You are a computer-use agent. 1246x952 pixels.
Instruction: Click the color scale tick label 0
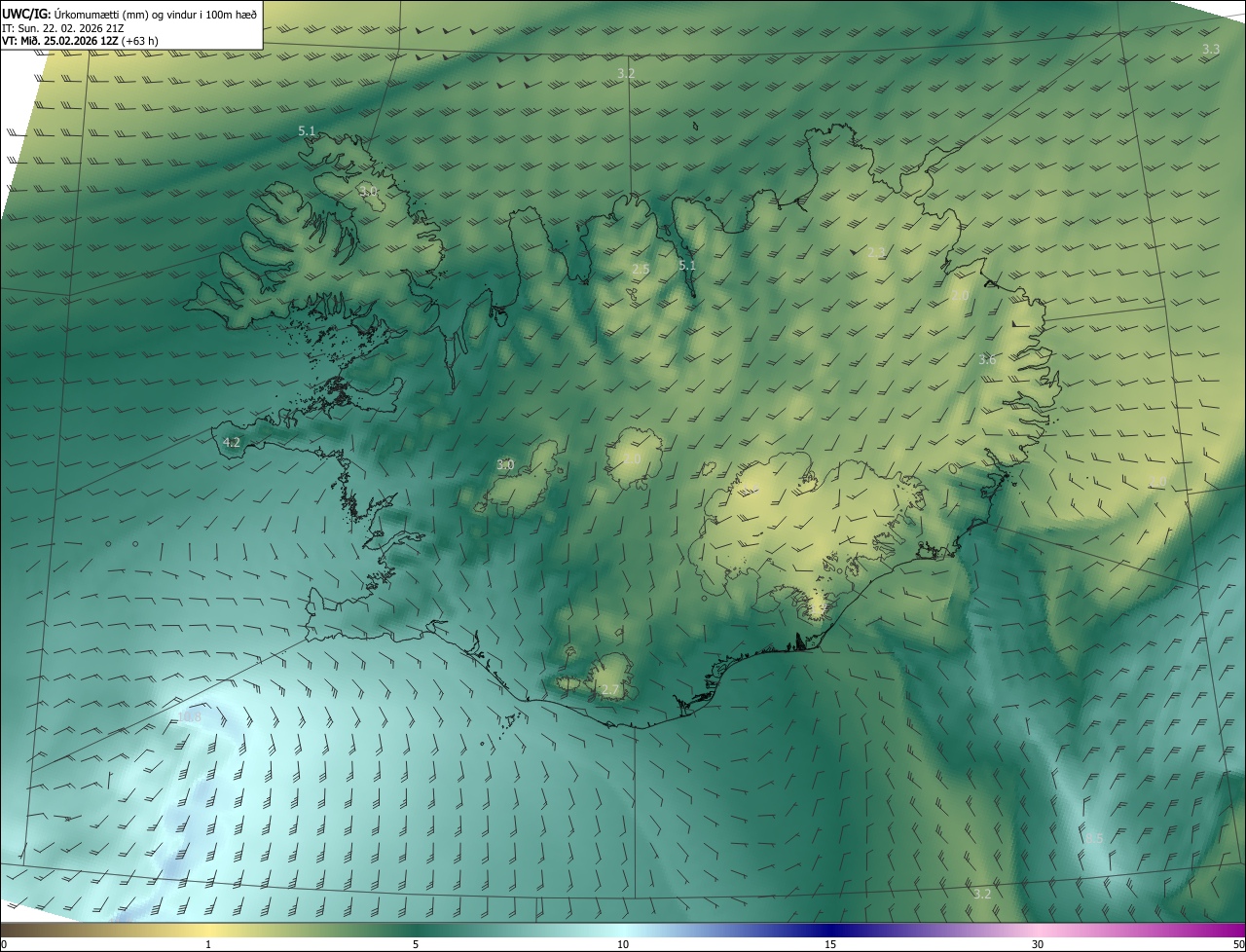tap(4, 944)
